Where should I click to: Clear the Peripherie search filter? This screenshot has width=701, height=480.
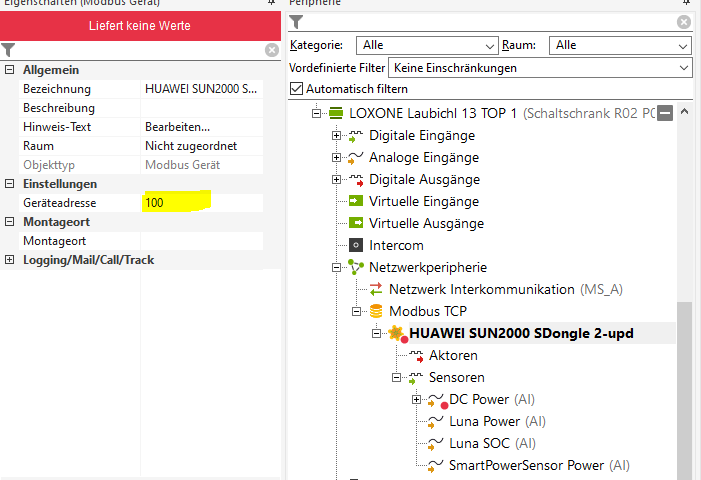[x=684, y=22]
